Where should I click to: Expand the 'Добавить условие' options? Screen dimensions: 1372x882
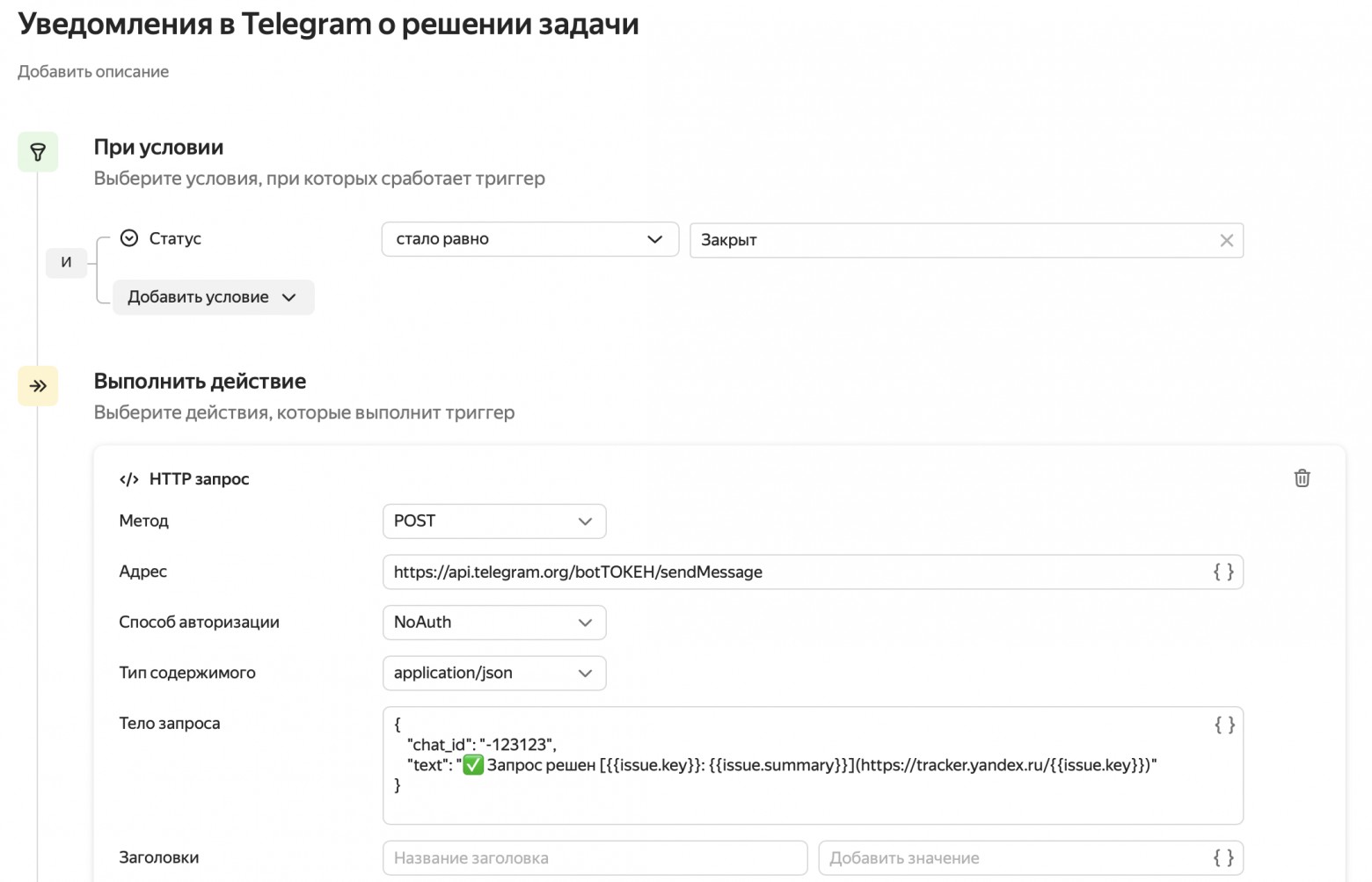click(x=213, y=296)
